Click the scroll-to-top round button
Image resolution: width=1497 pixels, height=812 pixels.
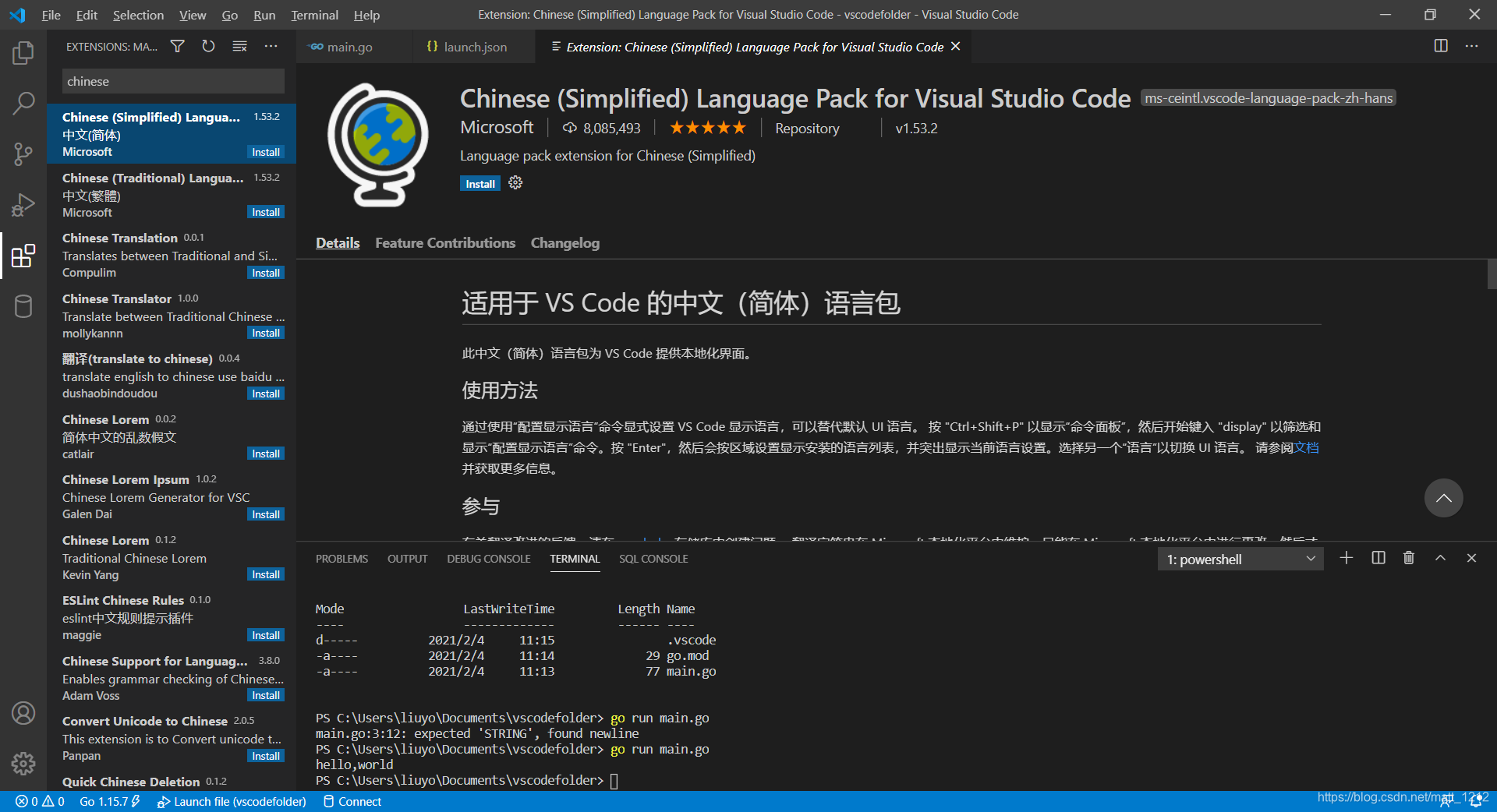[x=1443, y=498]
